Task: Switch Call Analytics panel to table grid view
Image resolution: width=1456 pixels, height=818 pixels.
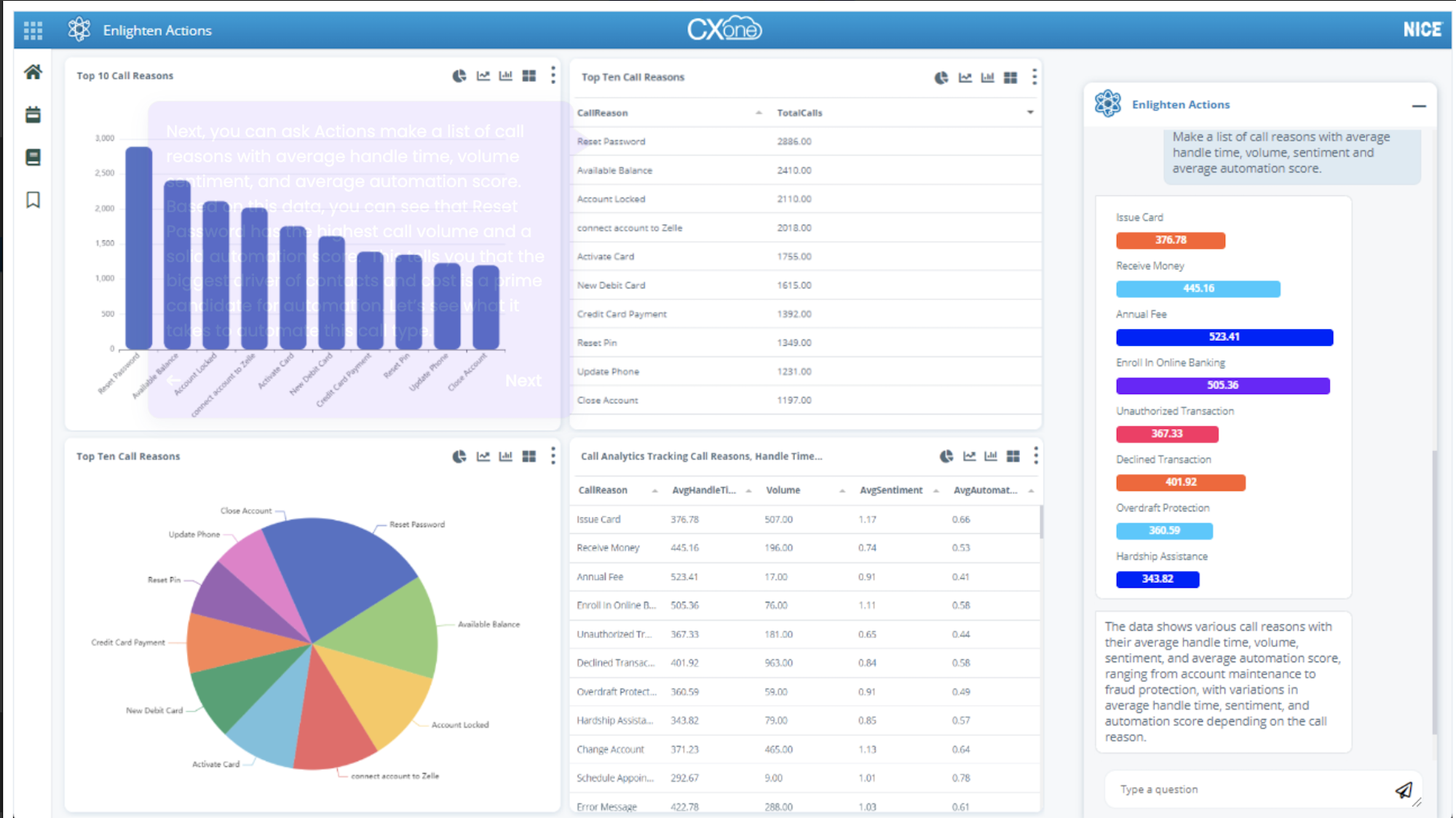Action: (x=1013, y=456)
